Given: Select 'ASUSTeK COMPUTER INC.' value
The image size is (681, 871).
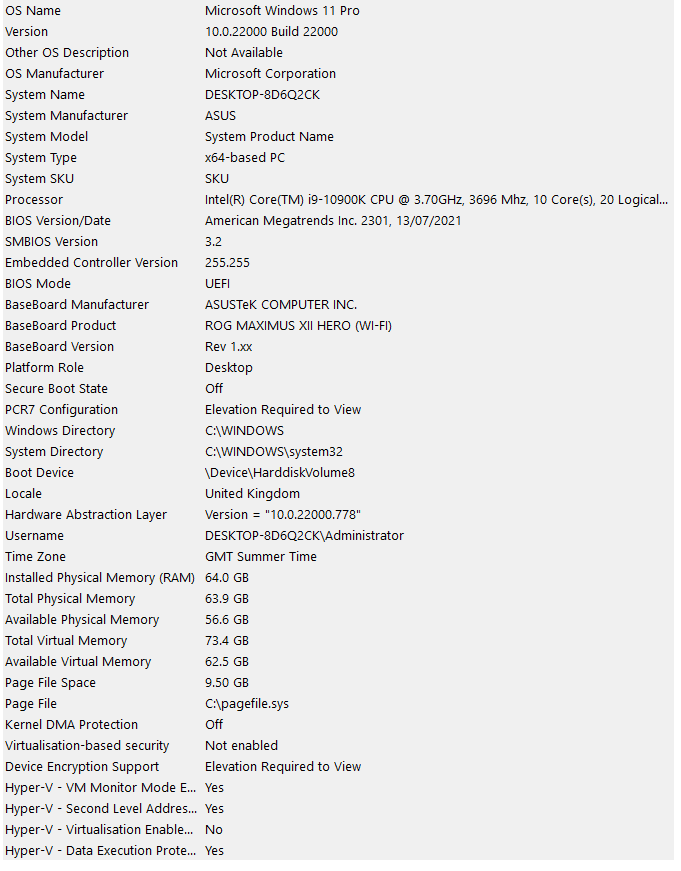Looking at the screenshot, I should coord(281,305).
